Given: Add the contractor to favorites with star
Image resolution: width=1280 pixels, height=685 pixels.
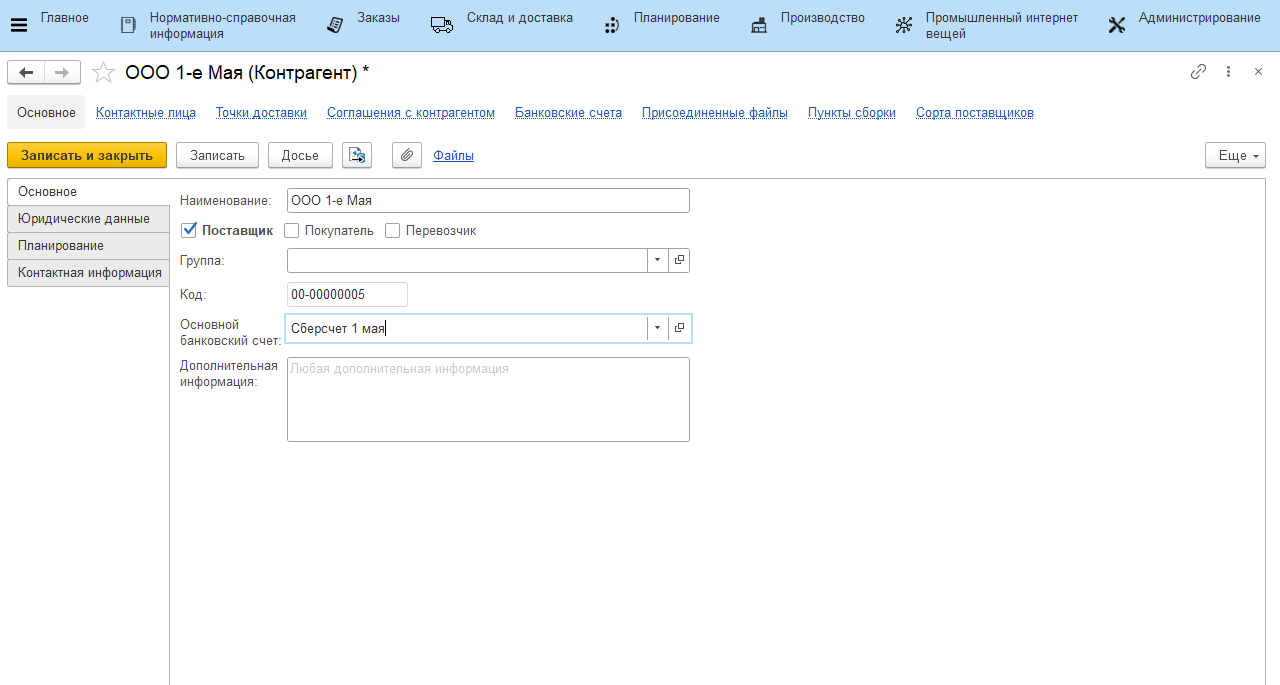Looking at the screenshot, I should (x=103, y=72).
